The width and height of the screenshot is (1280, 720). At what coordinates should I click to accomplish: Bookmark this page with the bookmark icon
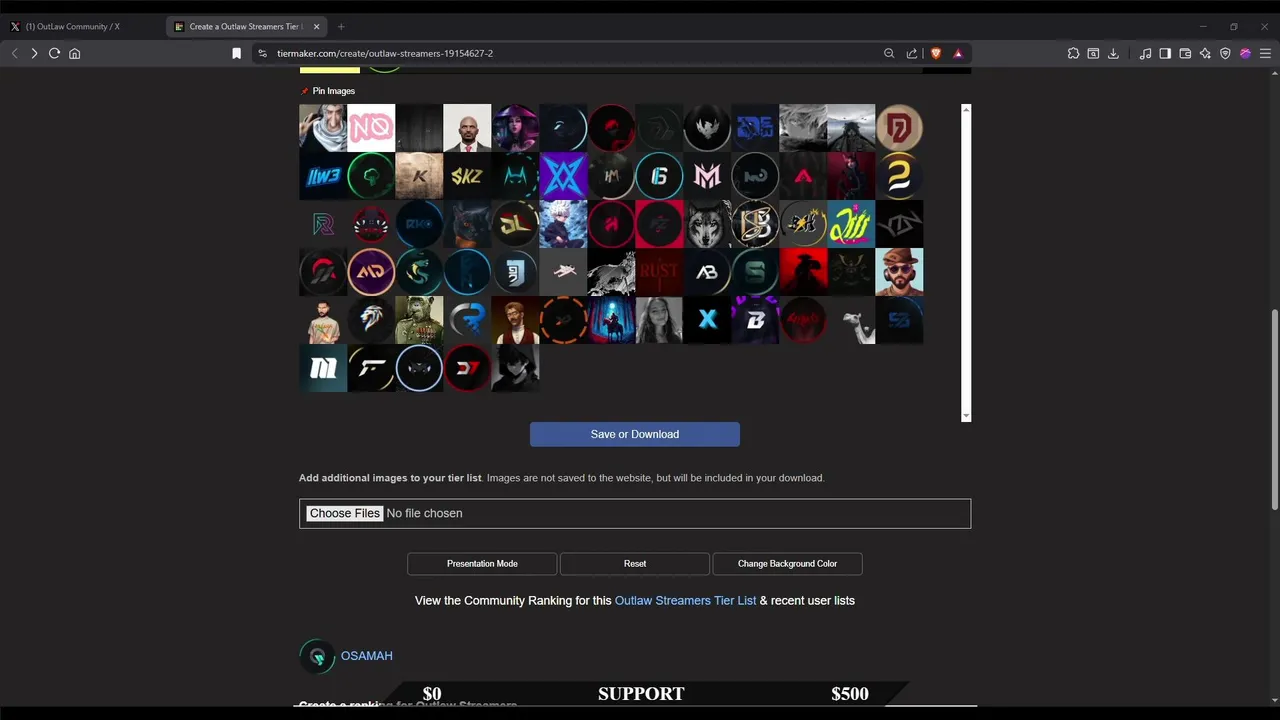[x=236, y=53]
